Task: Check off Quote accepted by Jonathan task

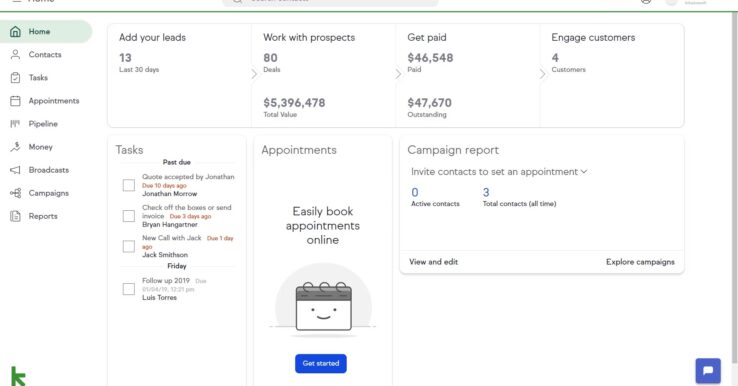Action: tap(128, 185)
